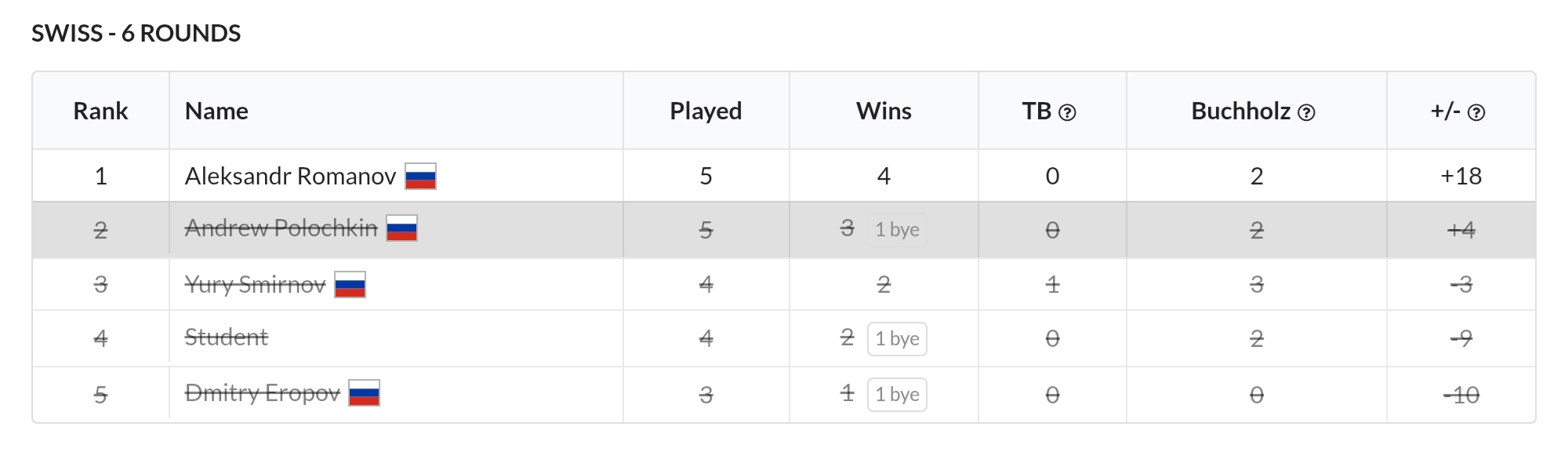1568x463 pixels.
Task: Click the +/- help question mark icon
Action: click(x=1476, y=113)
